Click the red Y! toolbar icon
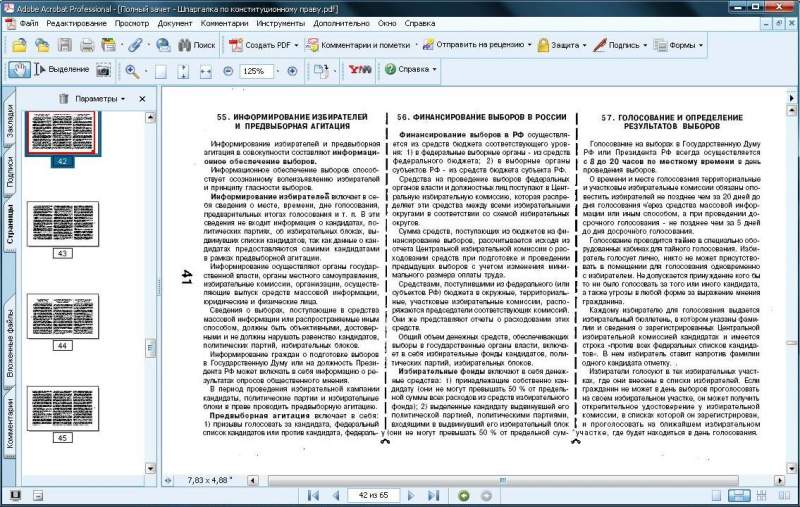800x507 pixels. click(x=360, y=70)
